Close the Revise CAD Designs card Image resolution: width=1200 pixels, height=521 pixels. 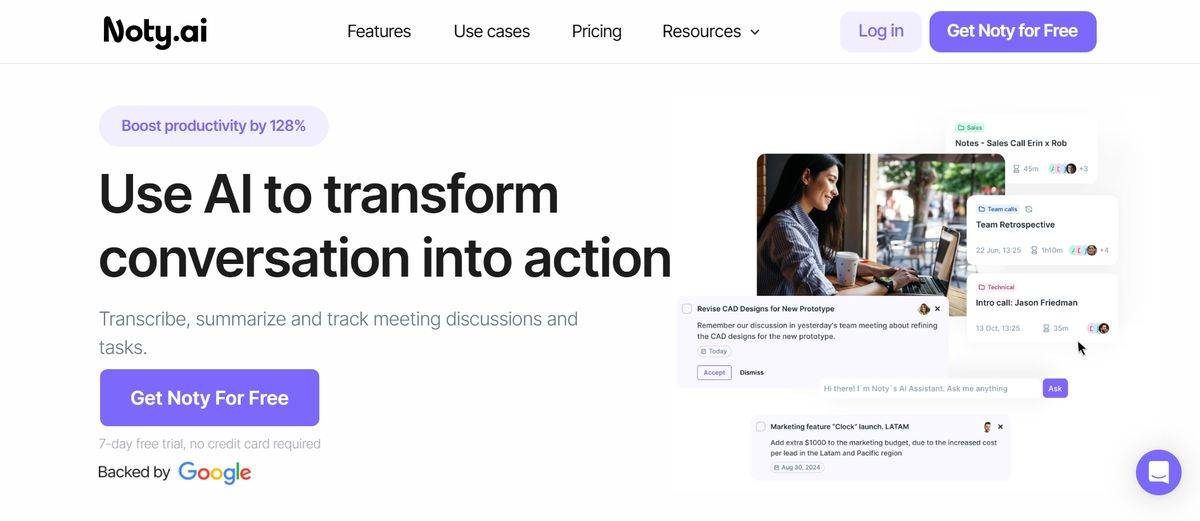point(937,310)
